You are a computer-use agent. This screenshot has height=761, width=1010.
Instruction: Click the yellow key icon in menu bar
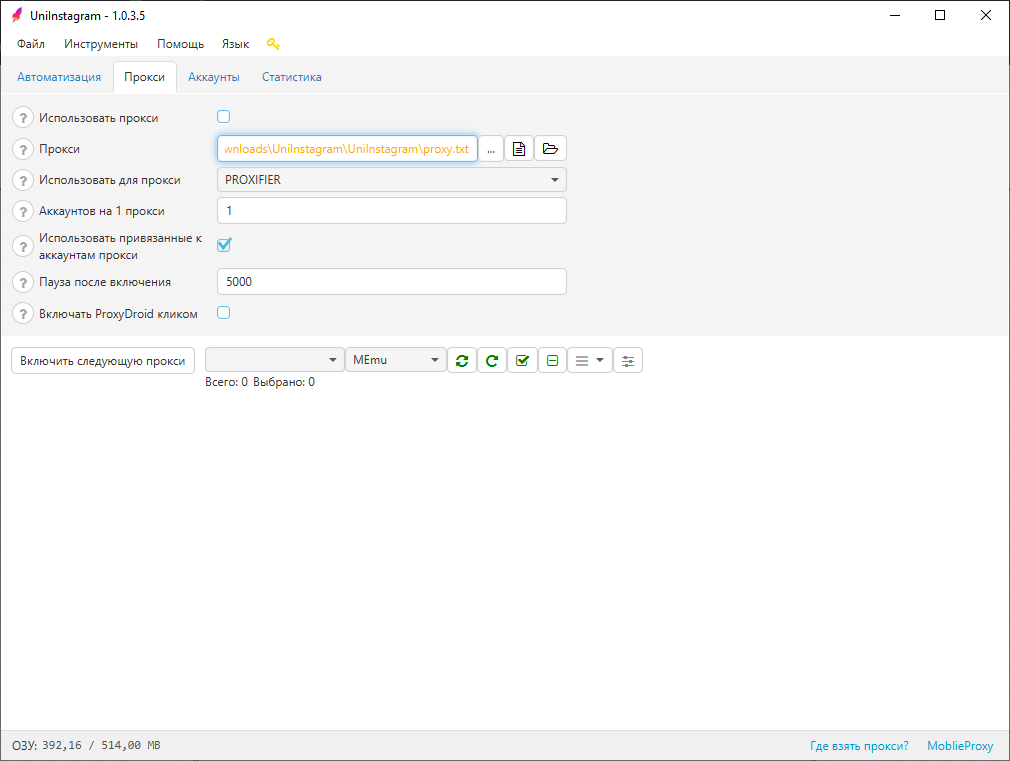pyautogui.click(x=273, y=44)
